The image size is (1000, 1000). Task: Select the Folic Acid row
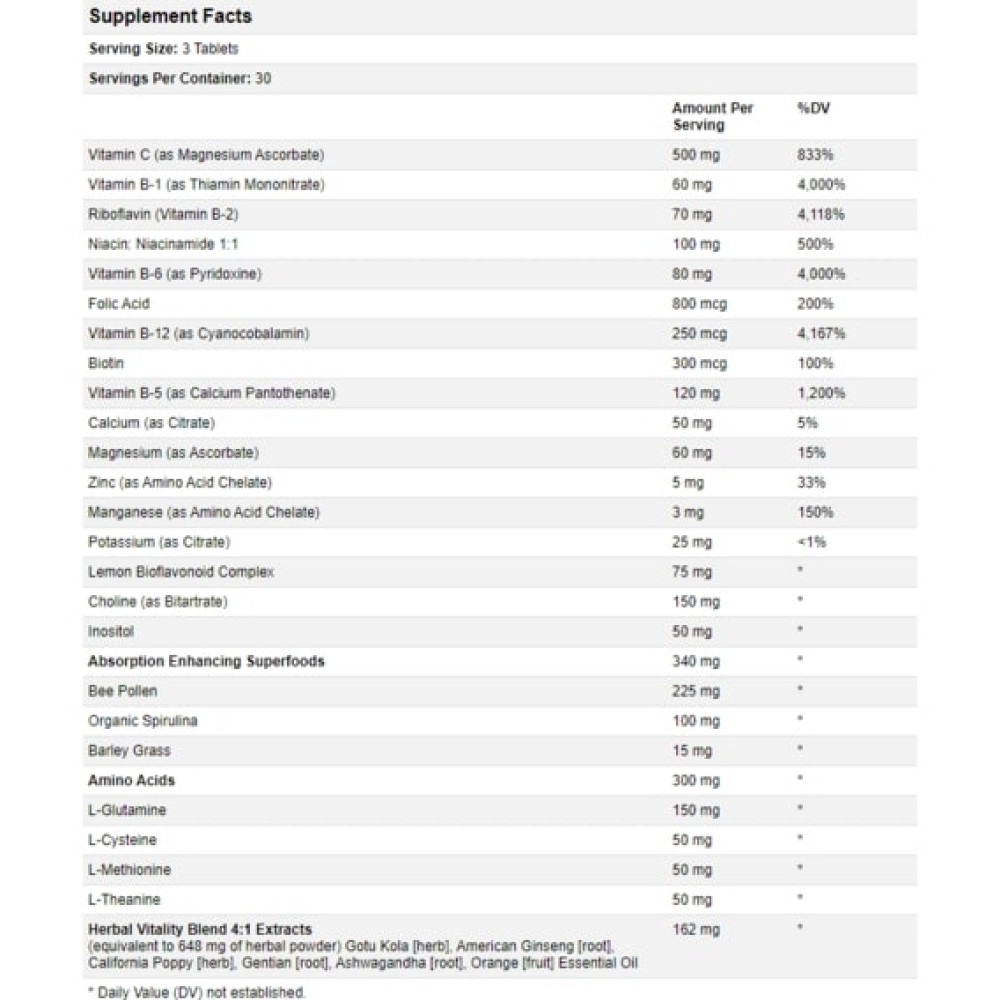[500, 304]
